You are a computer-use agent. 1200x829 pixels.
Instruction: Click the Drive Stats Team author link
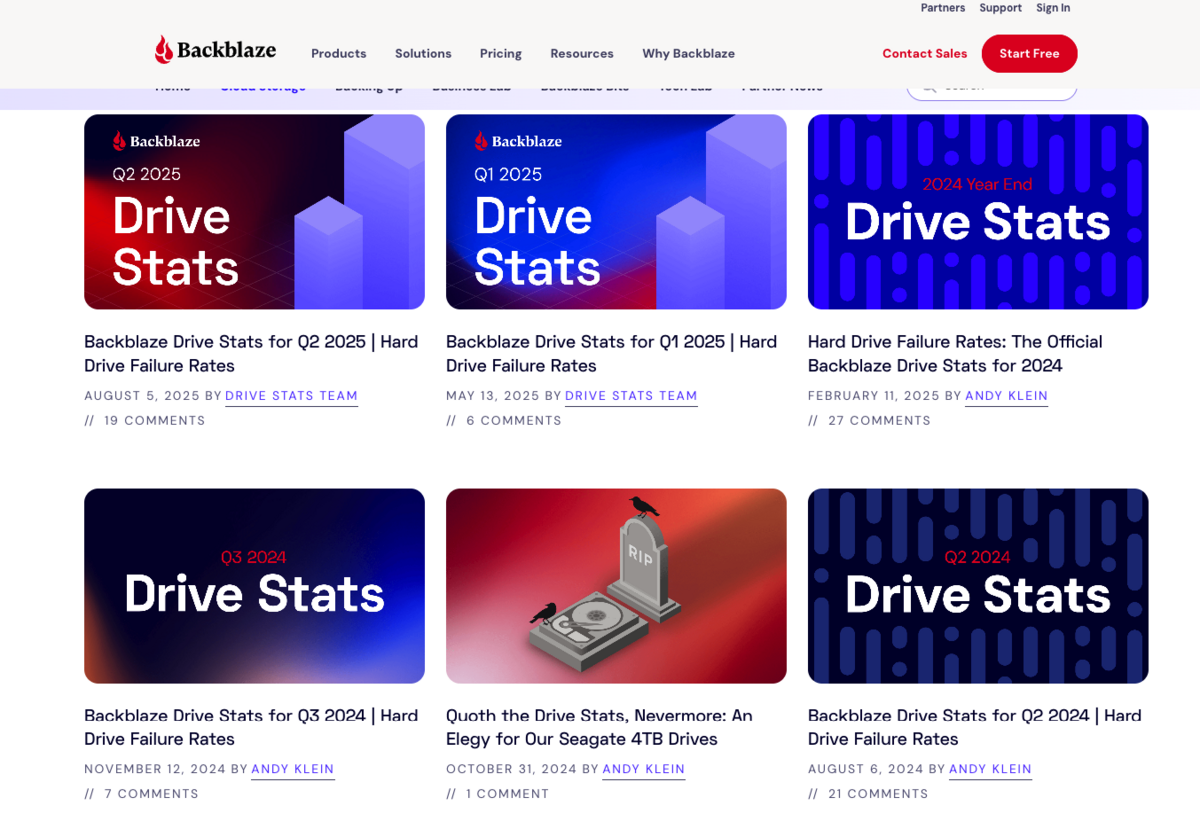pyautogui.click(x=291, y=396)
